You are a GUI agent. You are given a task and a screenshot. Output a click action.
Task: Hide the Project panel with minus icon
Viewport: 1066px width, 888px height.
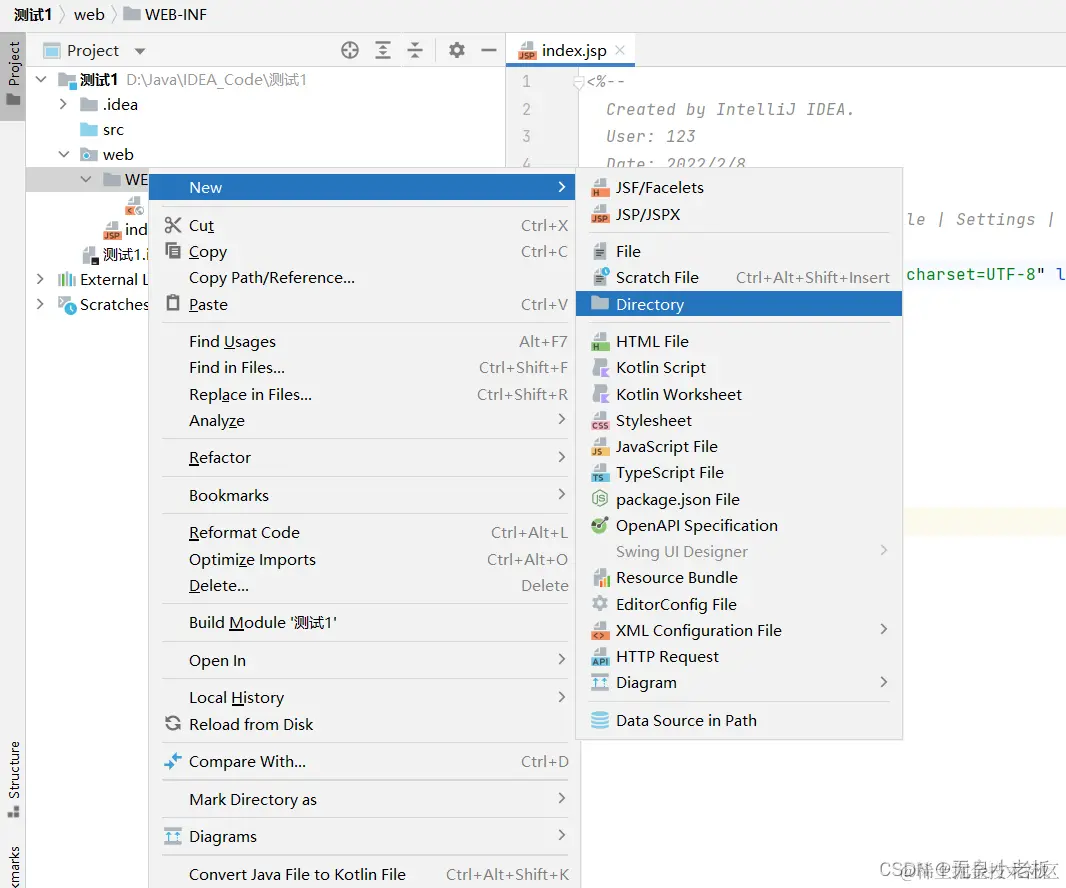489,50
